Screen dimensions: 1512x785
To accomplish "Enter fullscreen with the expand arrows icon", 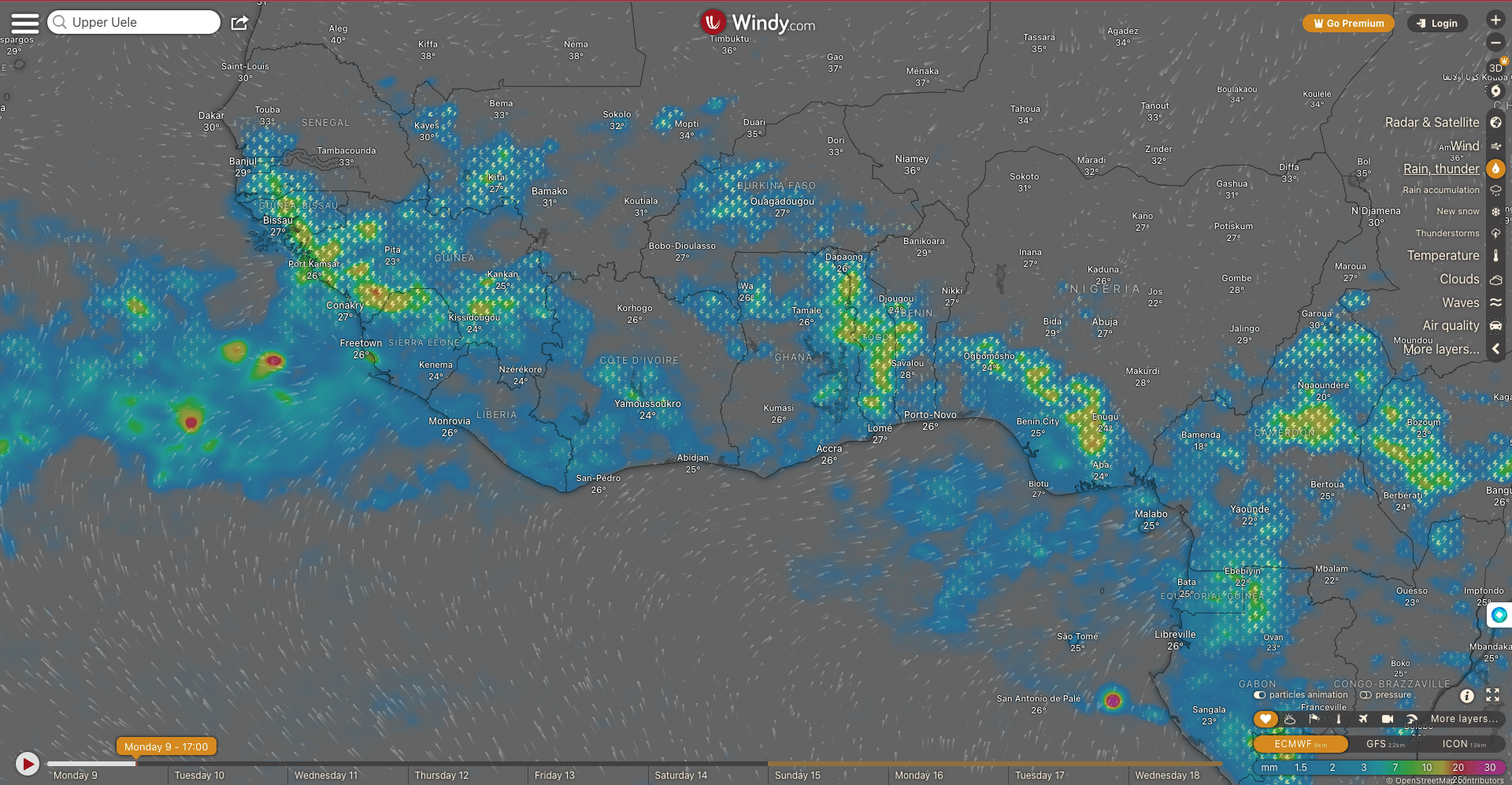I will pos(1492,695).
